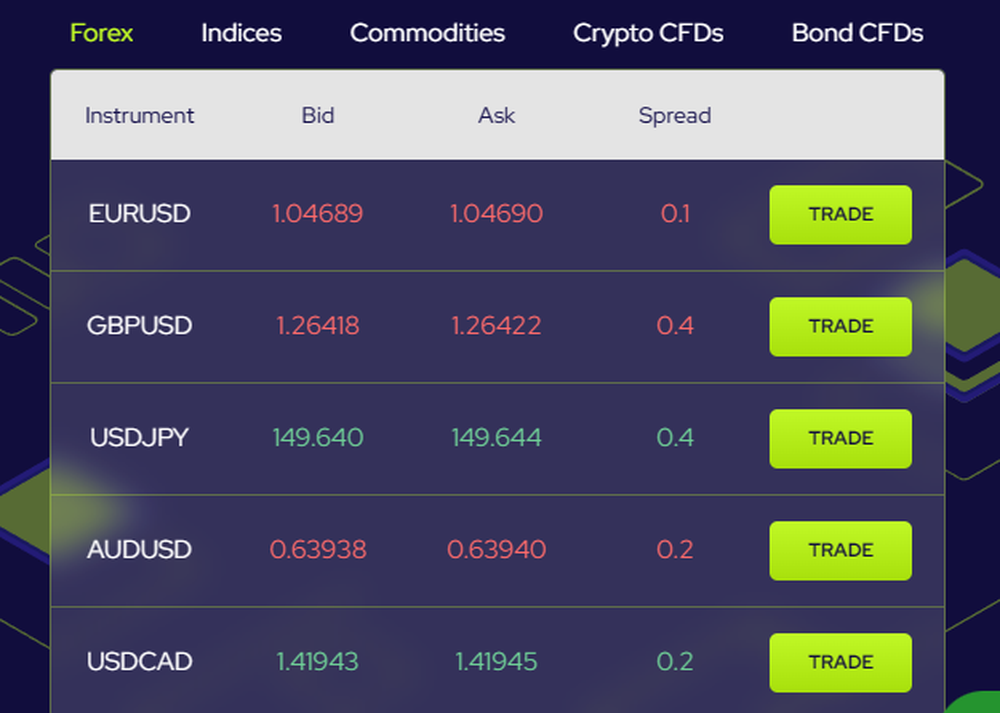
Task: Click TRADE button for USDJPY
Action: pos(841,439)
